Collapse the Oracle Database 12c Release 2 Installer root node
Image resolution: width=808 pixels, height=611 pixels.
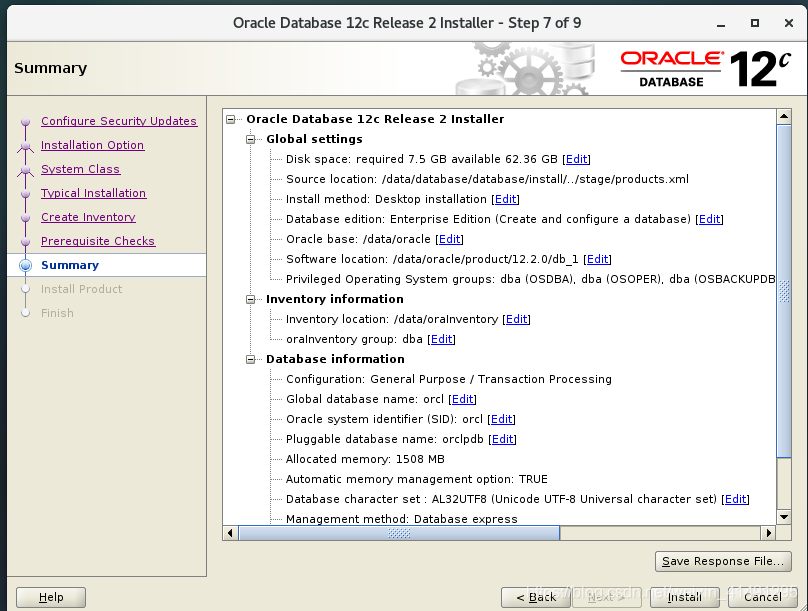[231, 120]
